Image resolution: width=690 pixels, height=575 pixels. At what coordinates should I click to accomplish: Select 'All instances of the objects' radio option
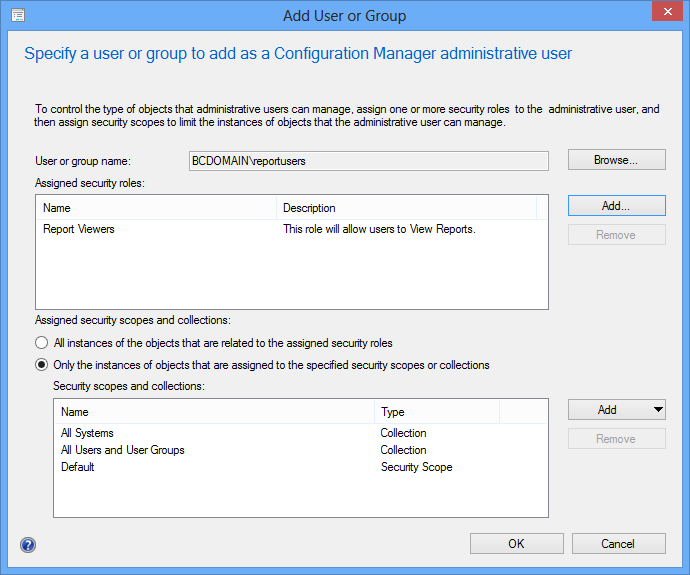42,343
